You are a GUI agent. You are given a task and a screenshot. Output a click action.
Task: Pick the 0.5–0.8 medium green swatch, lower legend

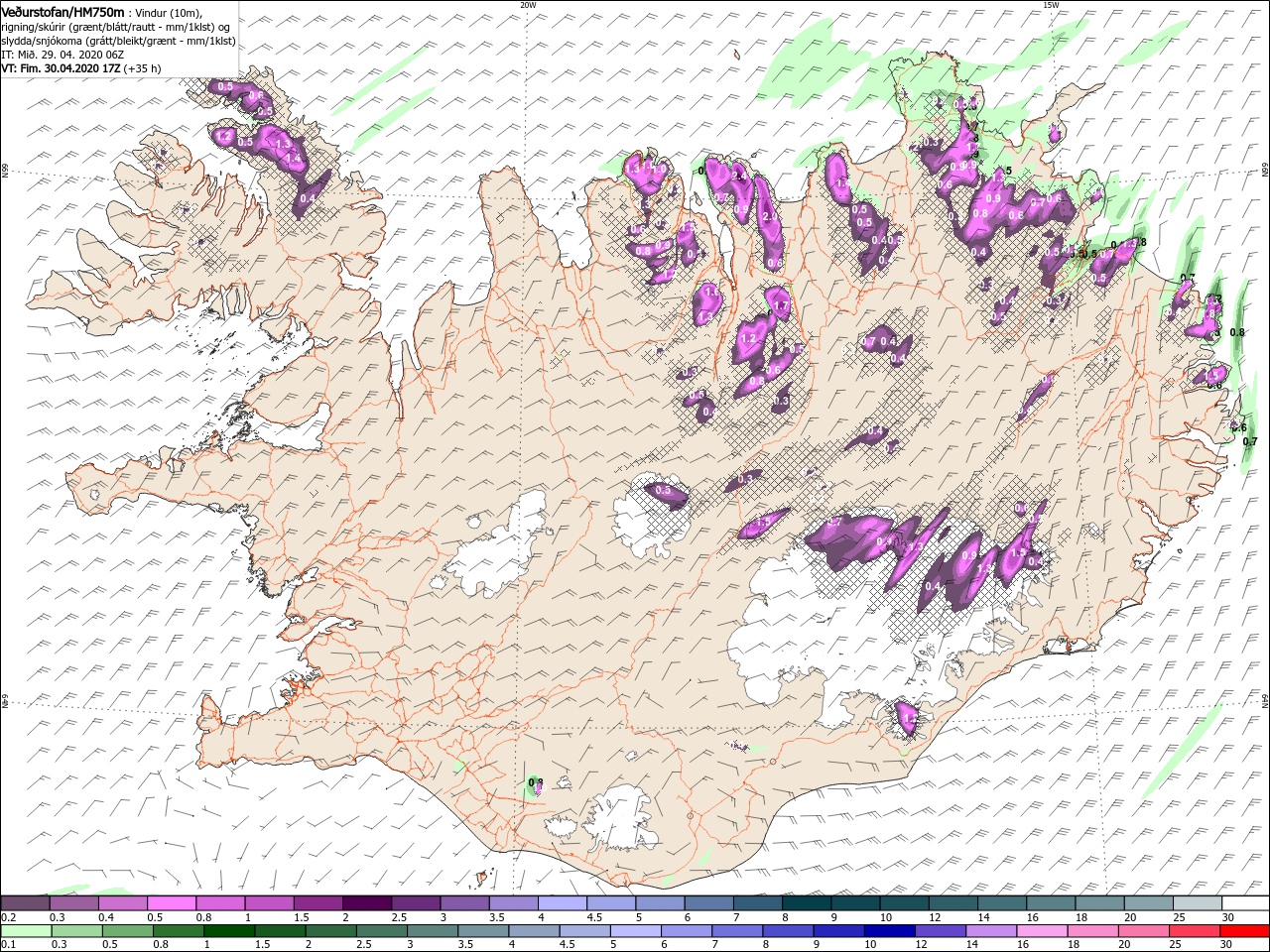[127, 931]
